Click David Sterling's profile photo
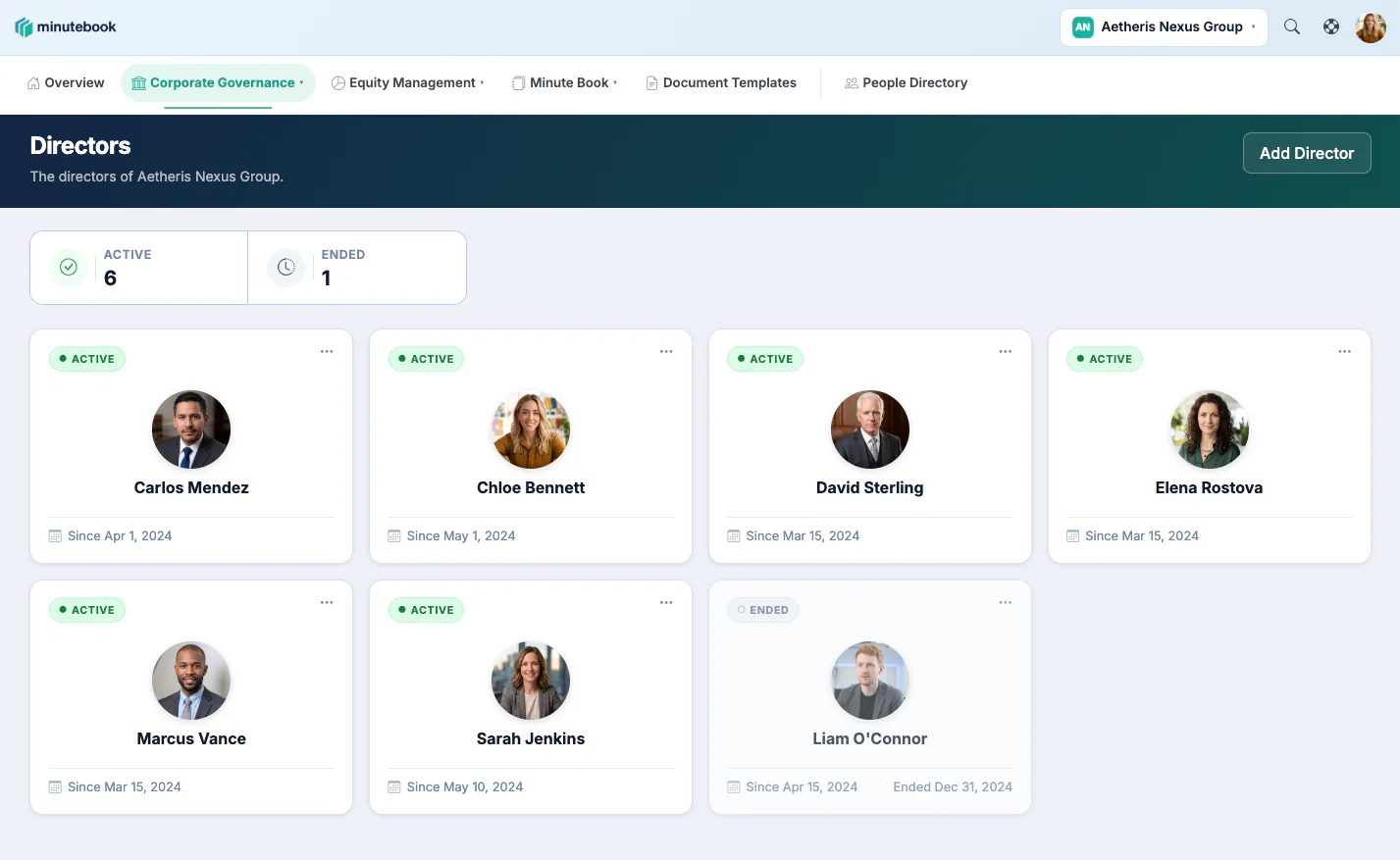The width and height of the screenshot is (1400, 860). tap(870, 430)
